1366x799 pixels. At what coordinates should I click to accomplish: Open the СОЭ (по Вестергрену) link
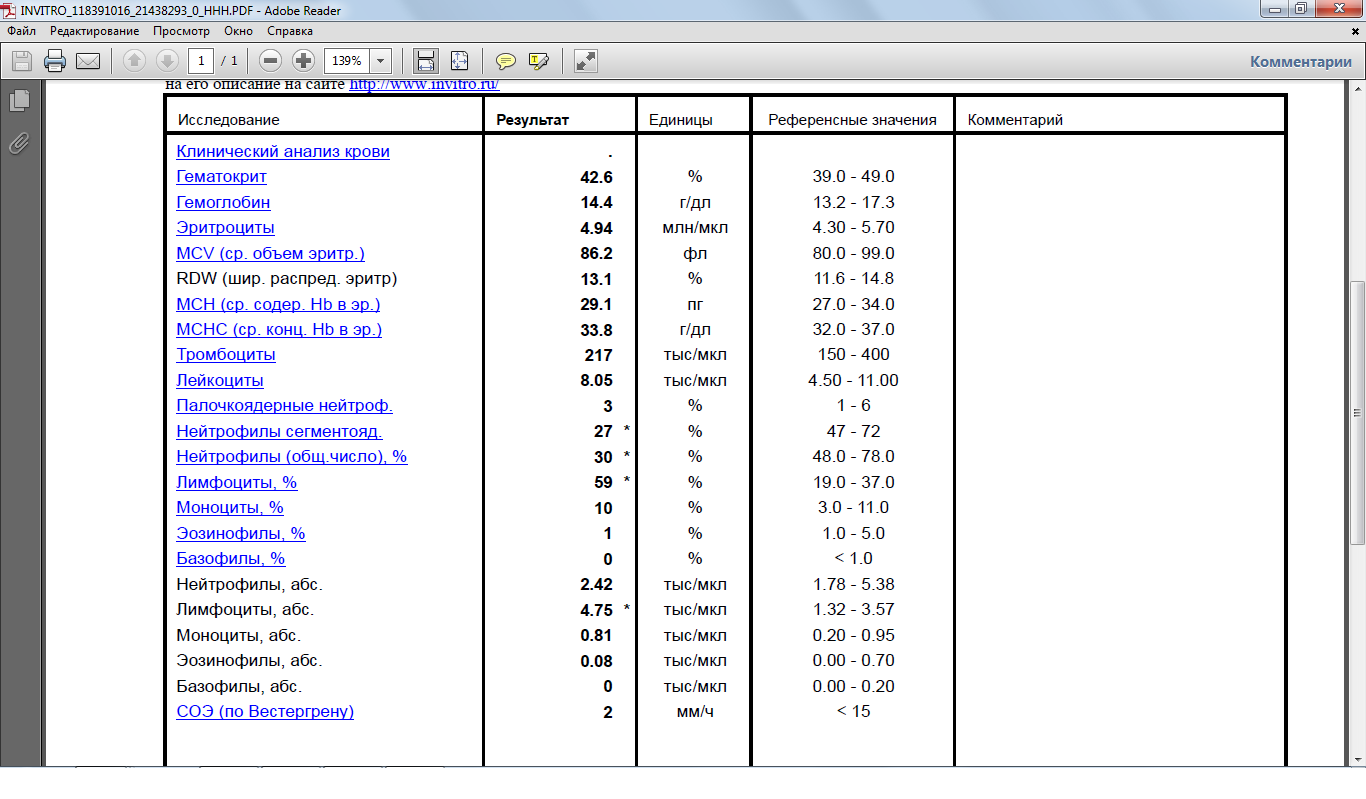click(x=265, y=712)
